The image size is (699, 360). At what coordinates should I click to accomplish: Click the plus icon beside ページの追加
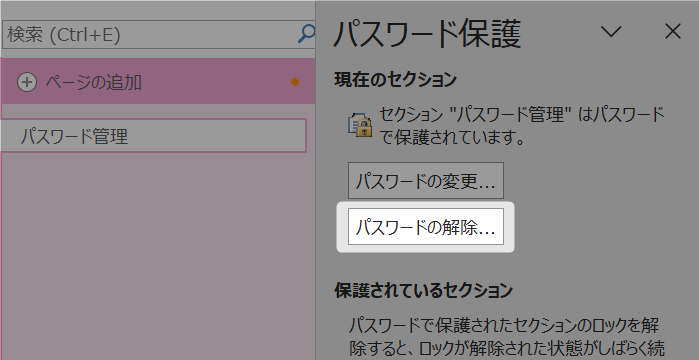[x=27, y=82]
